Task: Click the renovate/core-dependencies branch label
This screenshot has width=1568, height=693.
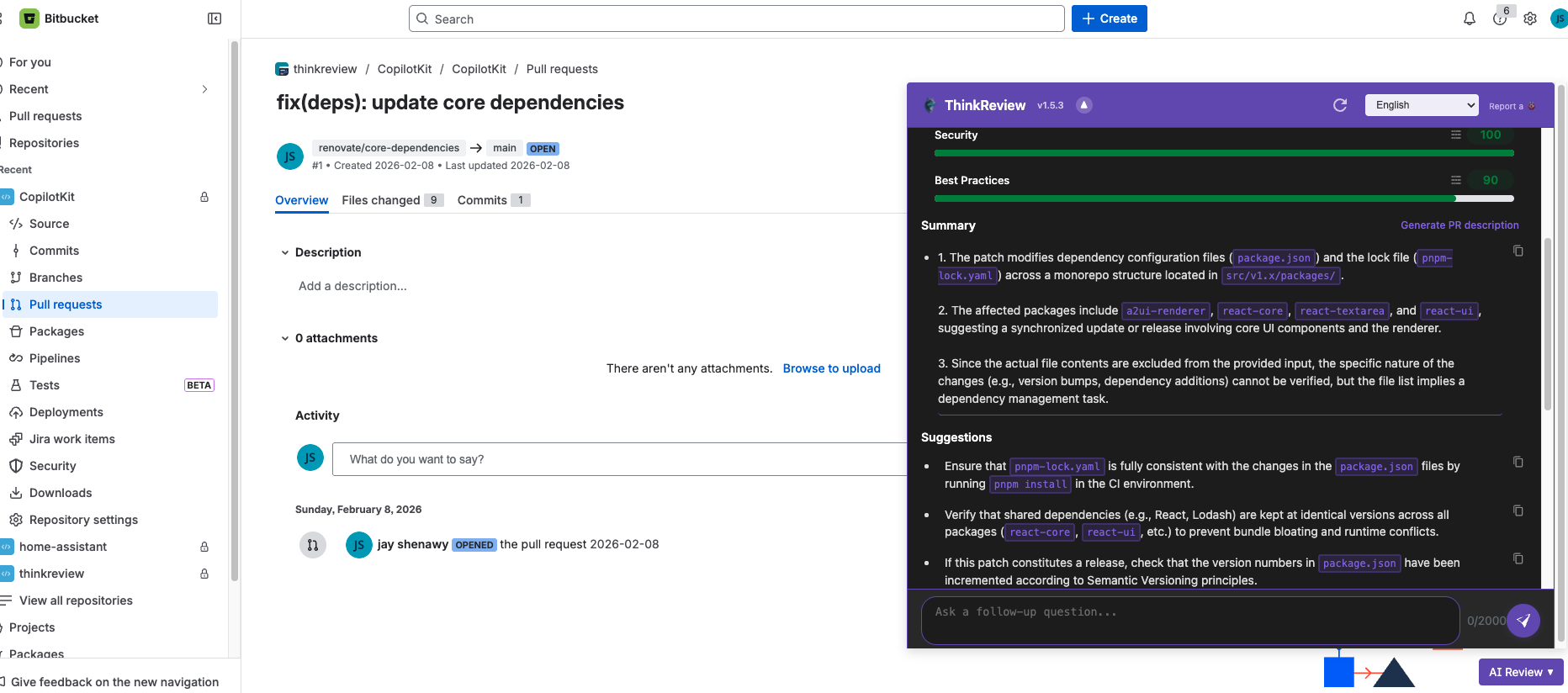Action: point(389,148)
